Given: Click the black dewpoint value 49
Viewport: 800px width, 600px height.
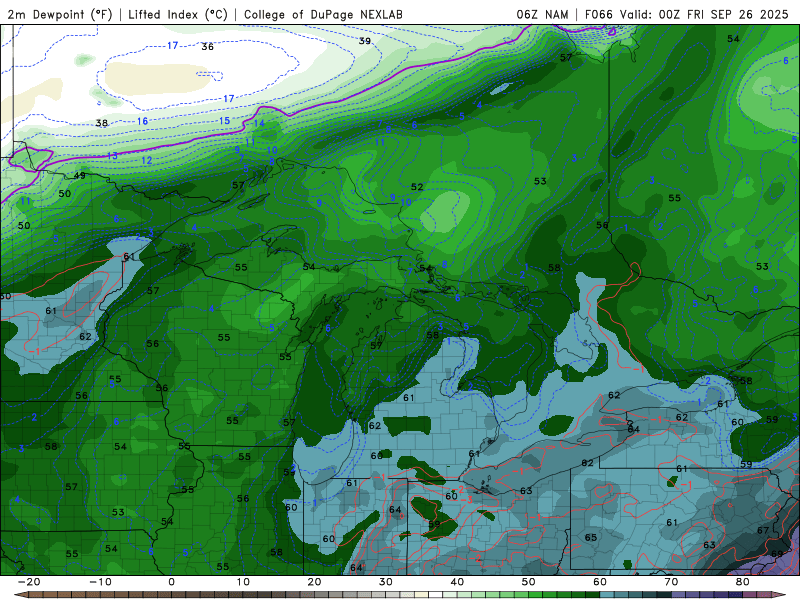Looking at the screenshot, I should point(80,176).
